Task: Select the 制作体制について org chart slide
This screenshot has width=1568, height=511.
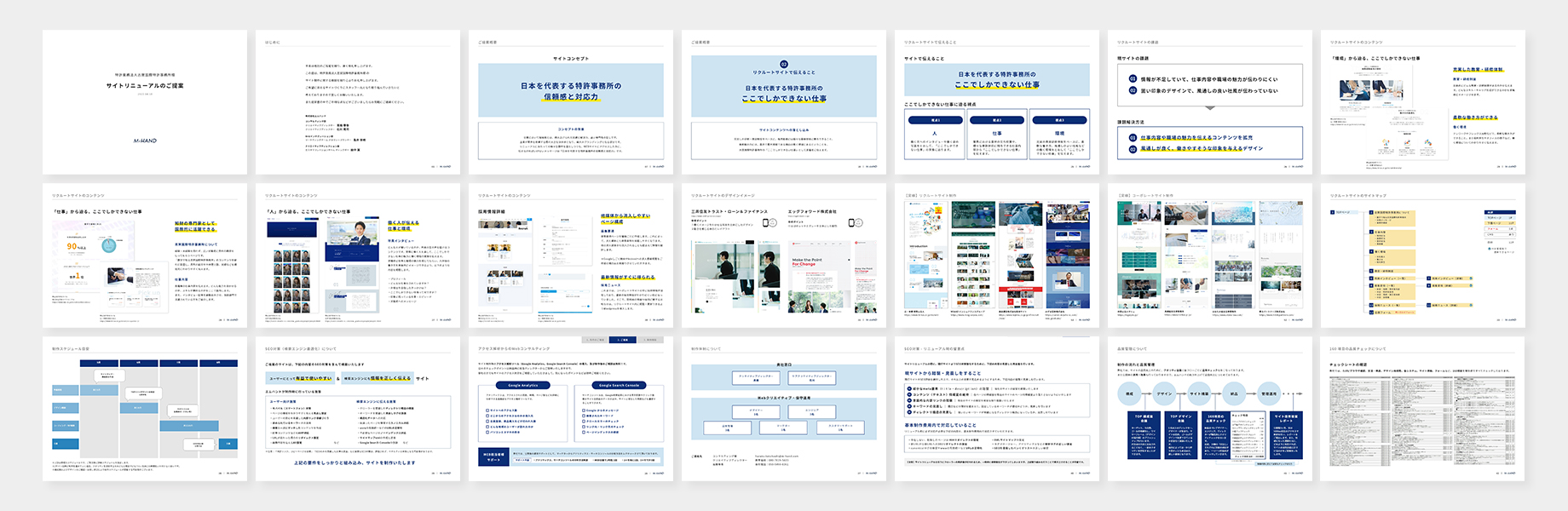Action: pos(784,409)
